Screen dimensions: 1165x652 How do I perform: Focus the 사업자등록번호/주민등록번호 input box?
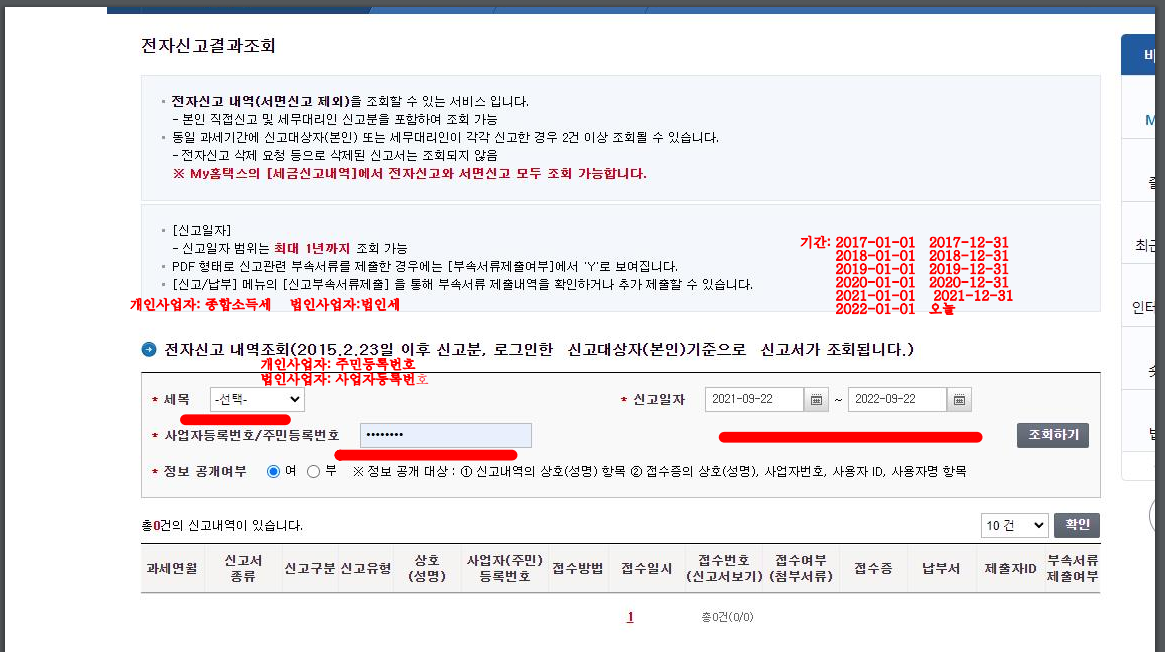pyautogui.click(x=446, y=435)
